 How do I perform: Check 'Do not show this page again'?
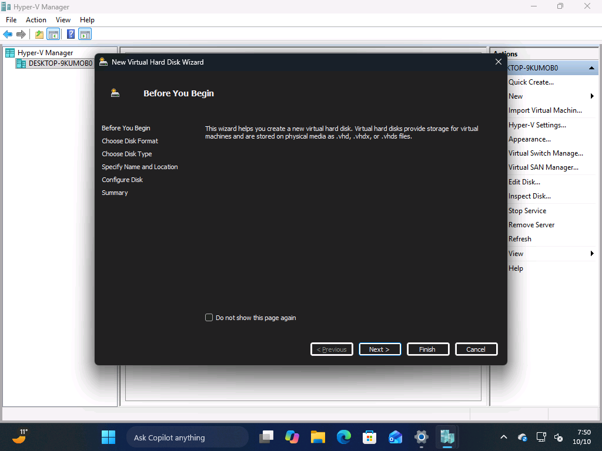(x=209, y=317)
